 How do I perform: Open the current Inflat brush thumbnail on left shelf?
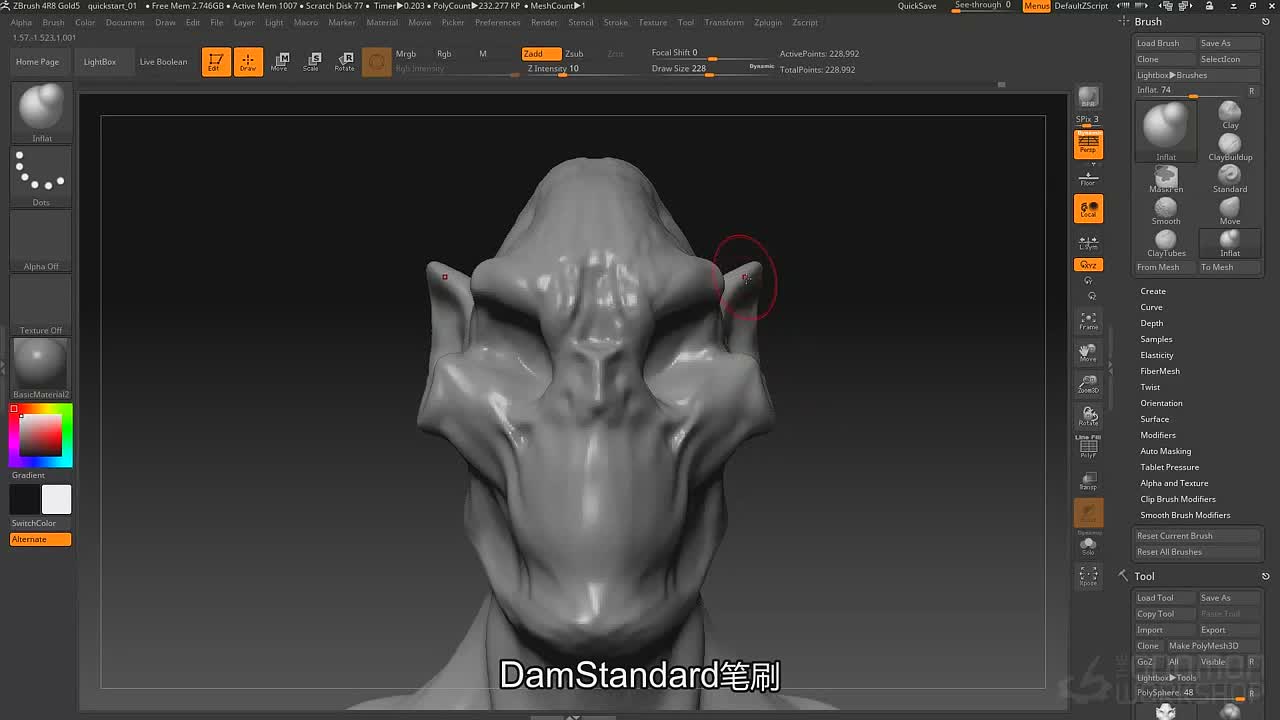[41, 112]
